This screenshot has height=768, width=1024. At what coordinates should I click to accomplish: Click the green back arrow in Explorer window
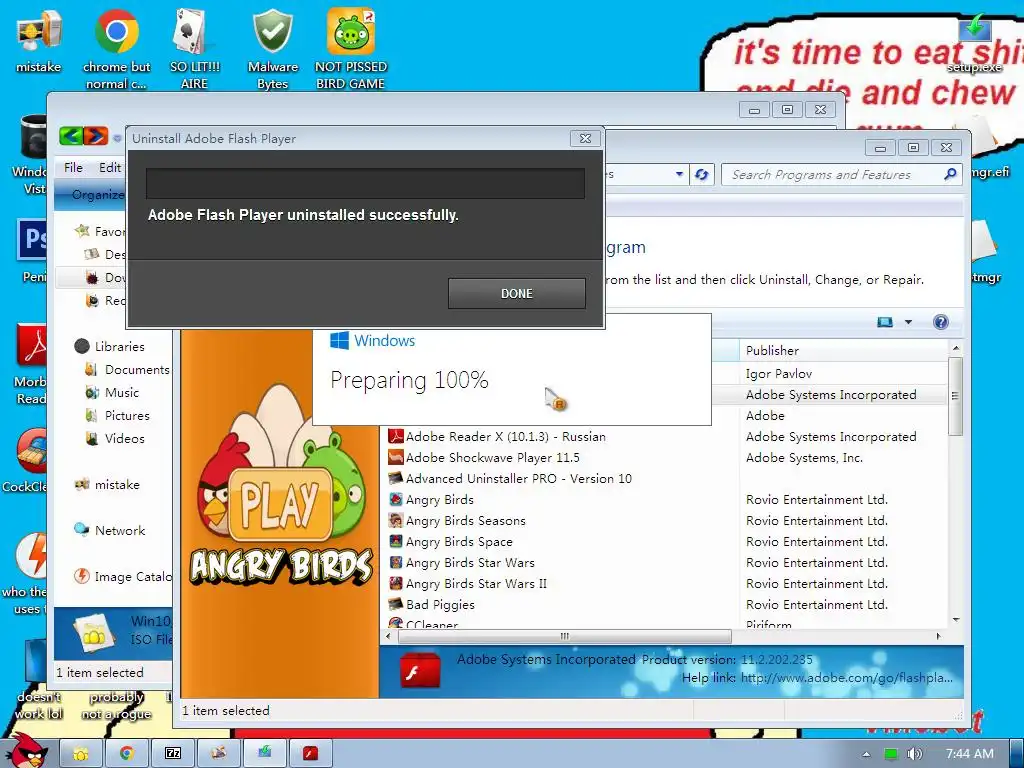[x=71, y=136]
